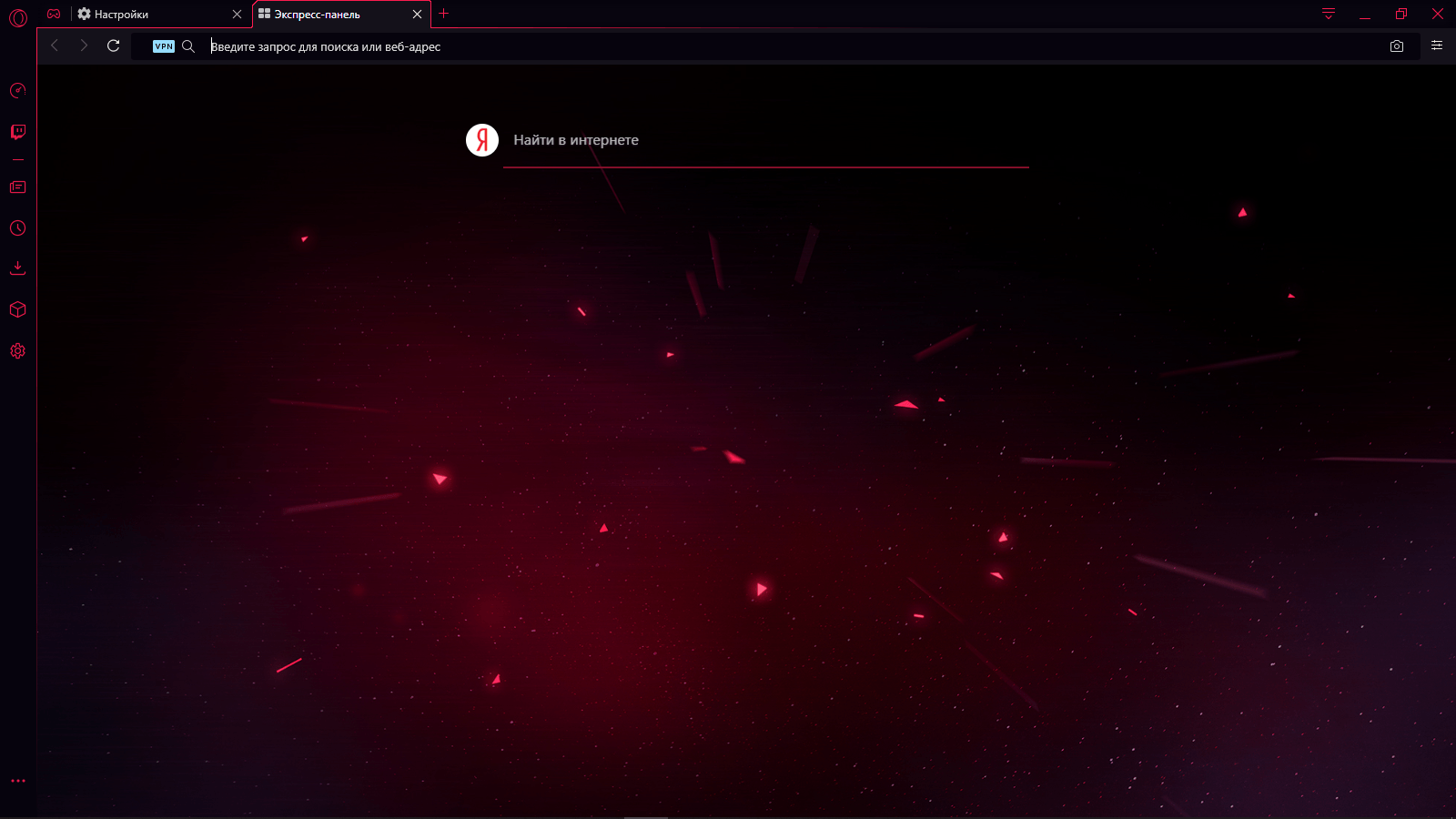
Task: Open GX Corner gamepad icon
Action: tap(54, 14)
